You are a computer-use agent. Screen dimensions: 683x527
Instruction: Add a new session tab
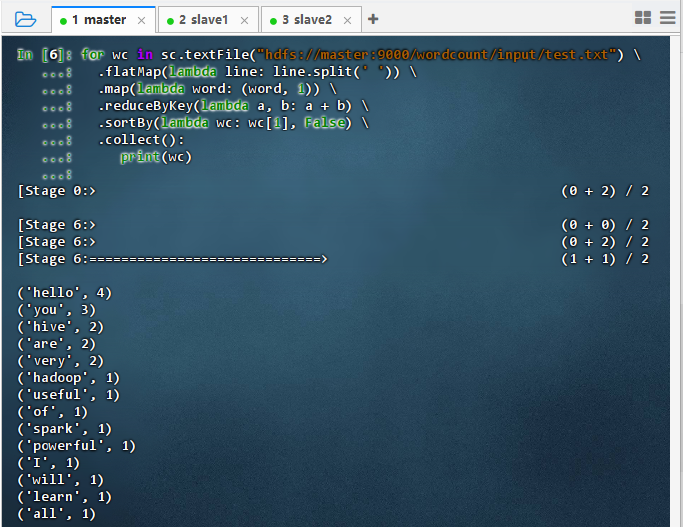coord(373,19)
